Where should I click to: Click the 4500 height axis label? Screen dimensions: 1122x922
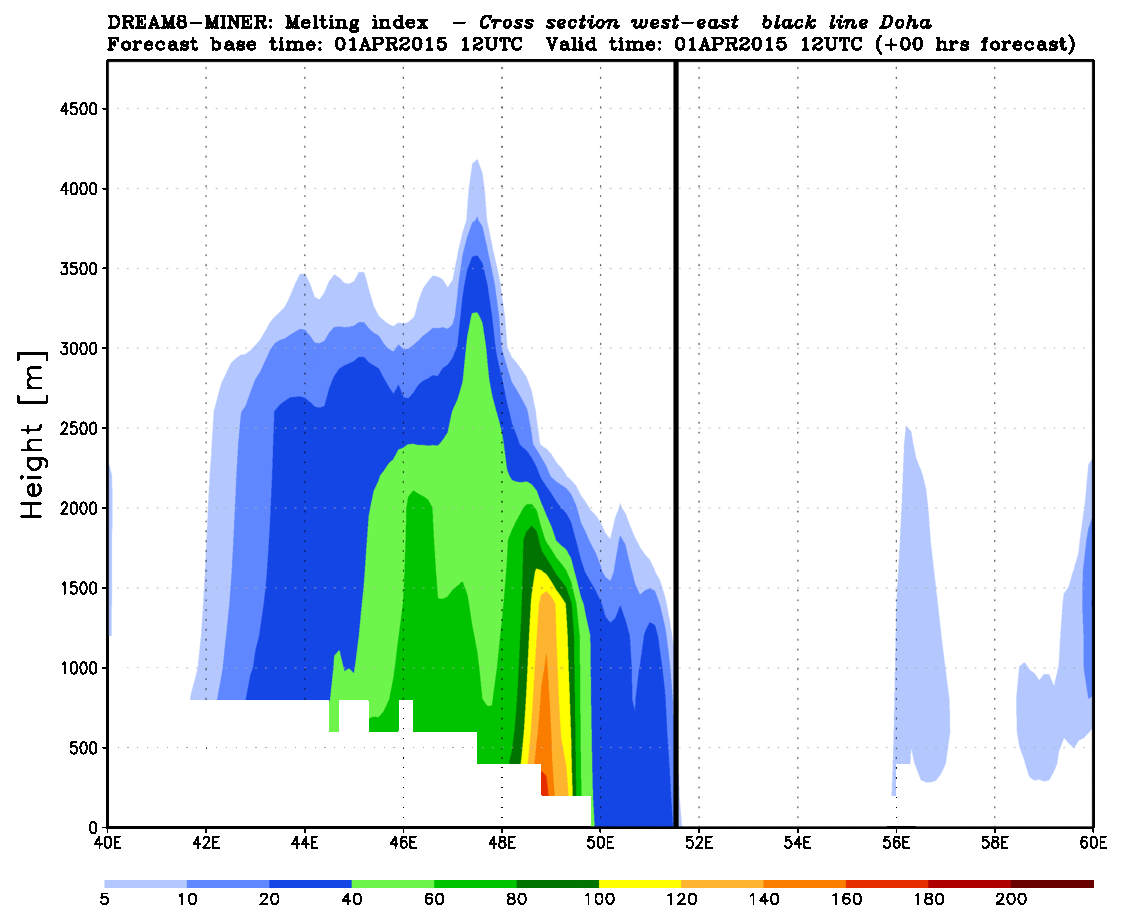[x=79, y=109]
